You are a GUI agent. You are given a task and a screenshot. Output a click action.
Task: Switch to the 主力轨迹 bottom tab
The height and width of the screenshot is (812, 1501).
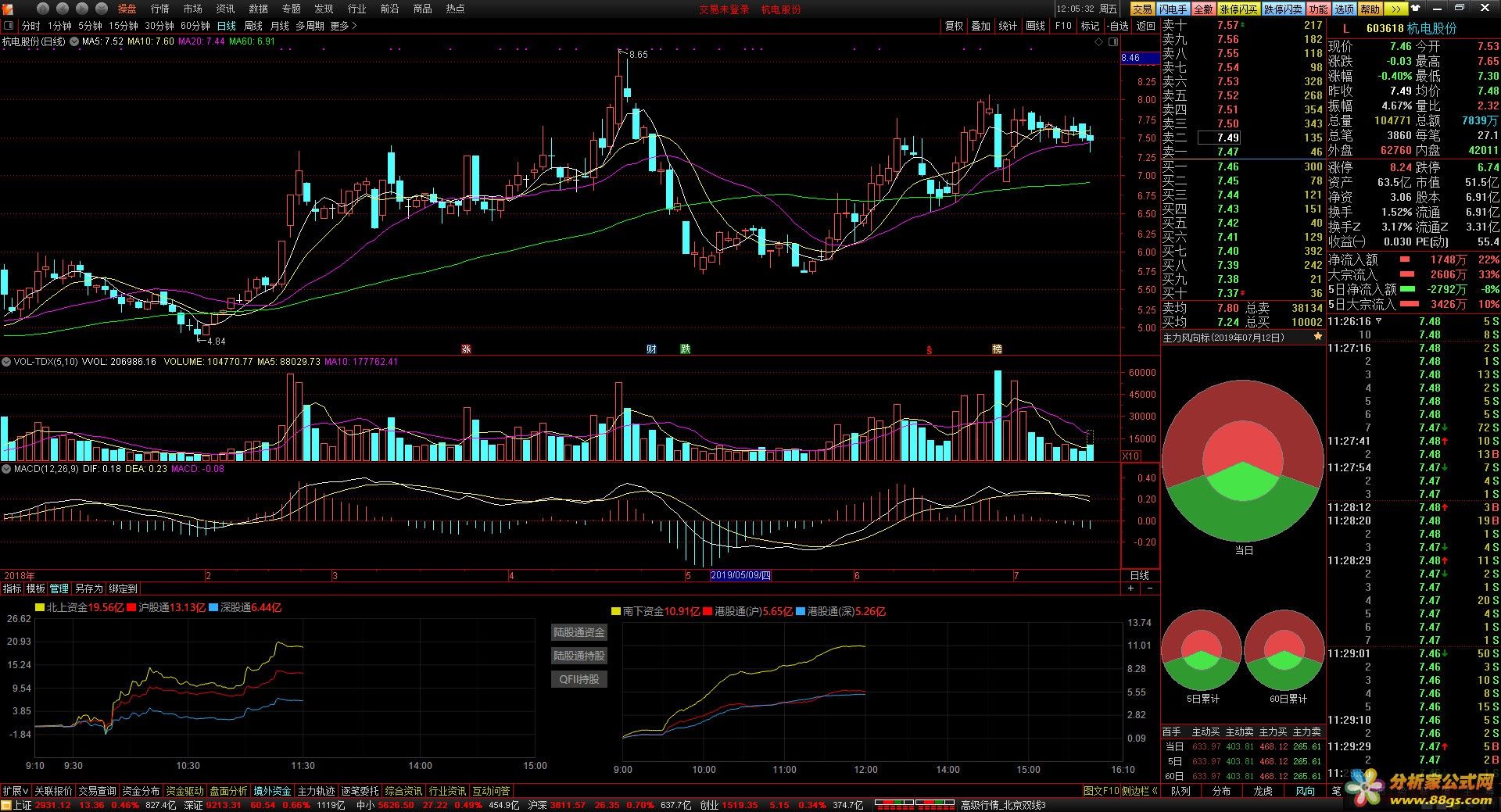pyautogui.click(x=316, y=791)
